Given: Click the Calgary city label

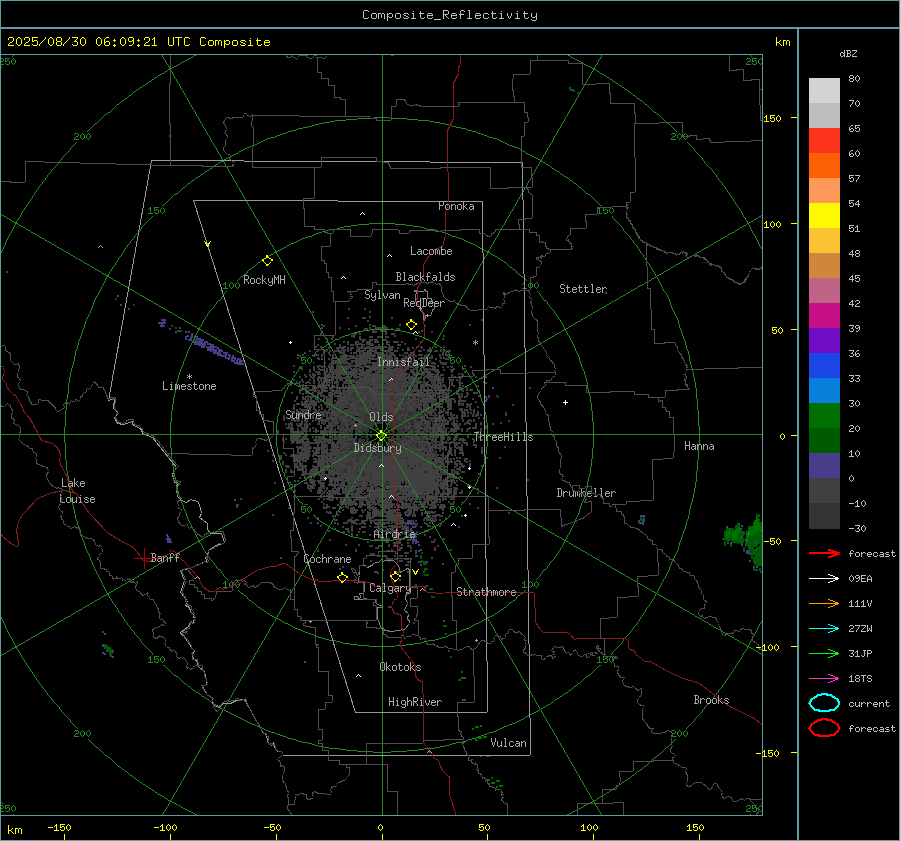Looking at the screenshot, I should pyautogui.click(x=390, y=588).
